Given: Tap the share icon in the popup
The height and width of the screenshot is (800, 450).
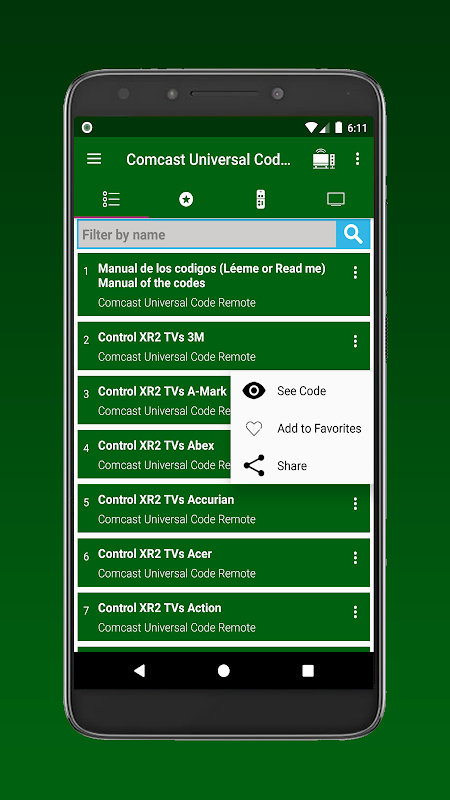Looking at the screenshot, I should coord(254,466).
